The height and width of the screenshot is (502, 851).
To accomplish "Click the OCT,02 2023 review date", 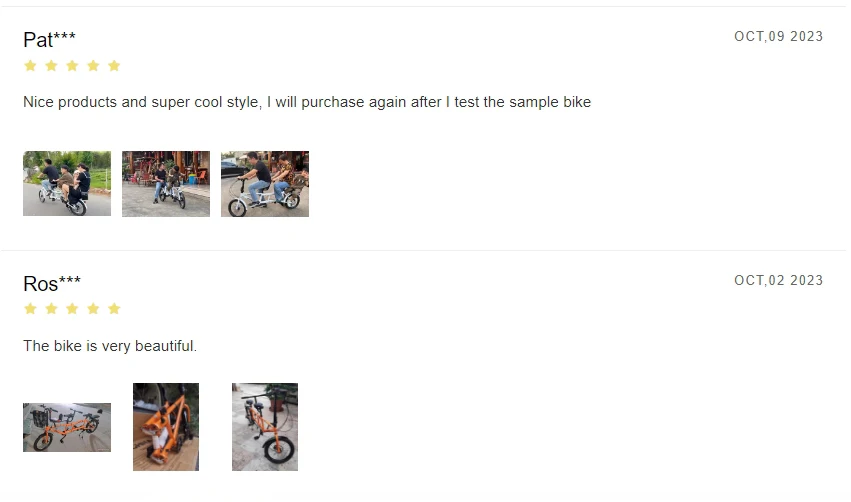I will [778, 281].
